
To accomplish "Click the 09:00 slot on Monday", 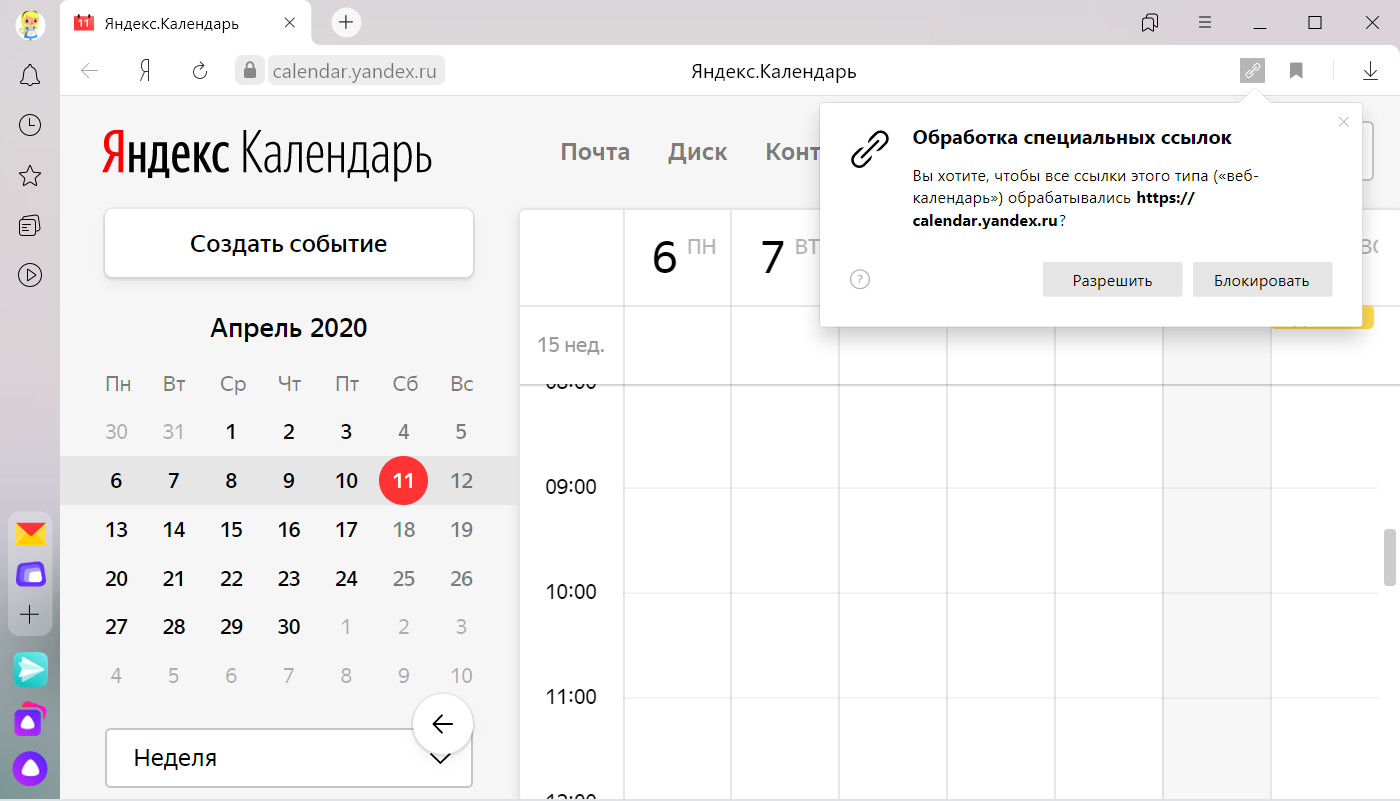I will tap(677, 540).
